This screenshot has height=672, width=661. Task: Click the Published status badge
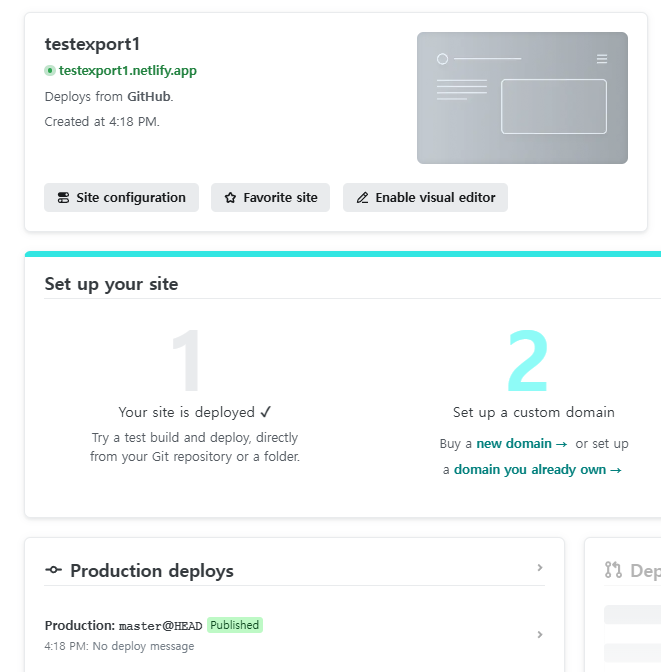[x=234, y=625]
